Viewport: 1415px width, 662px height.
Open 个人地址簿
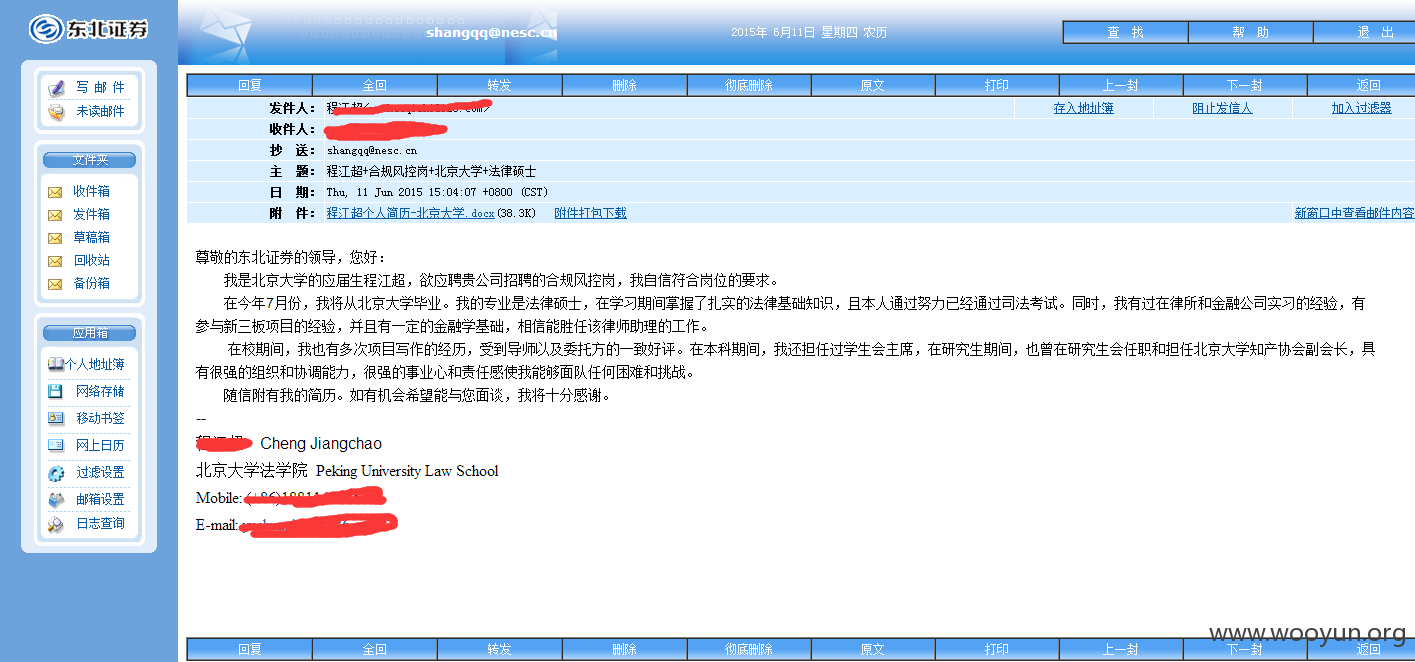coord(95,365)
